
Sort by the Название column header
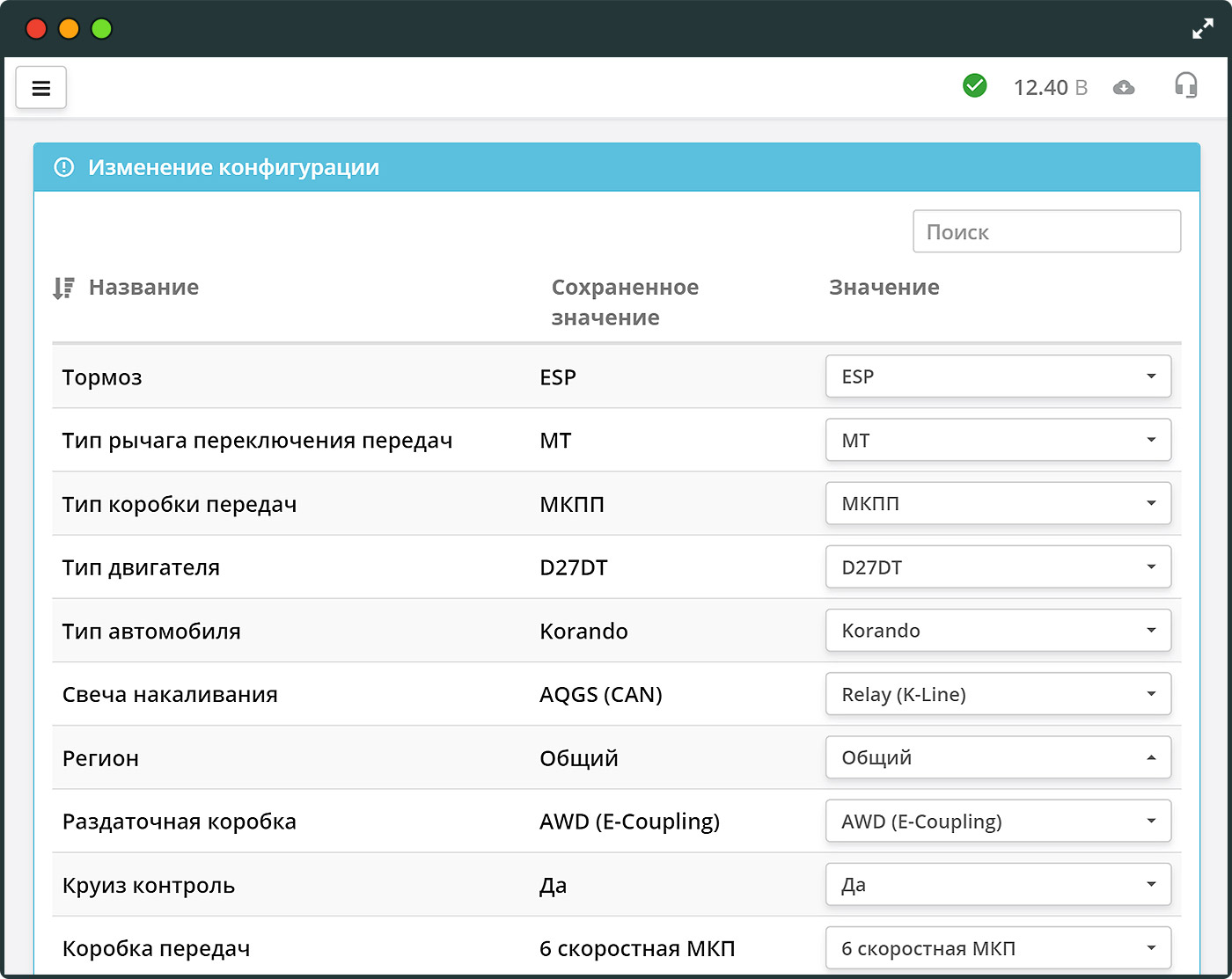(143, 288)
